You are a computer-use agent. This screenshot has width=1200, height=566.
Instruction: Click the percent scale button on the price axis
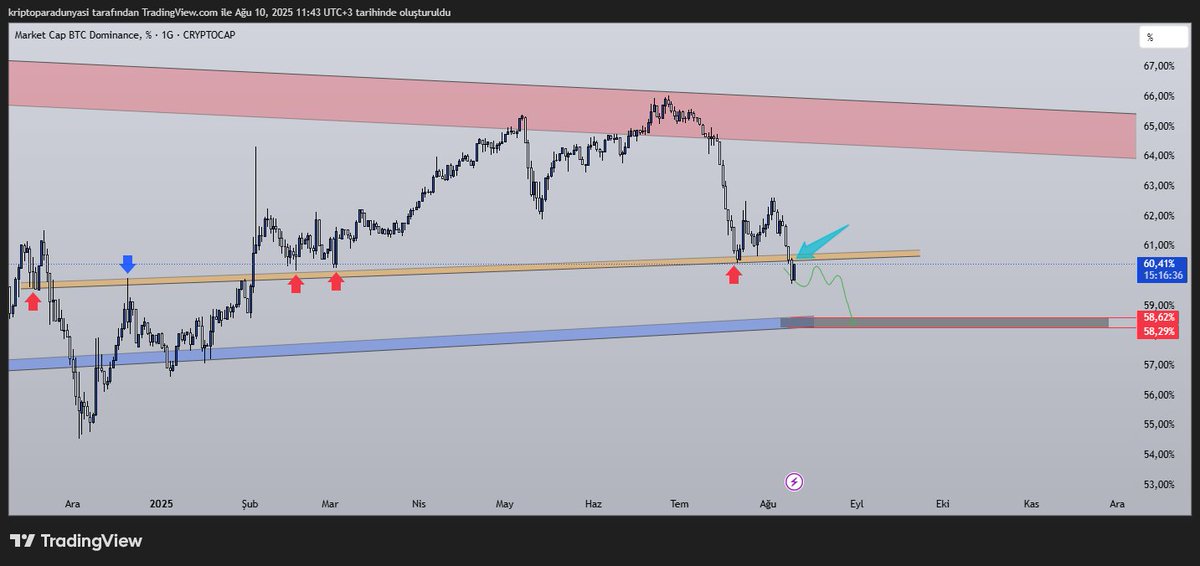1162,37
